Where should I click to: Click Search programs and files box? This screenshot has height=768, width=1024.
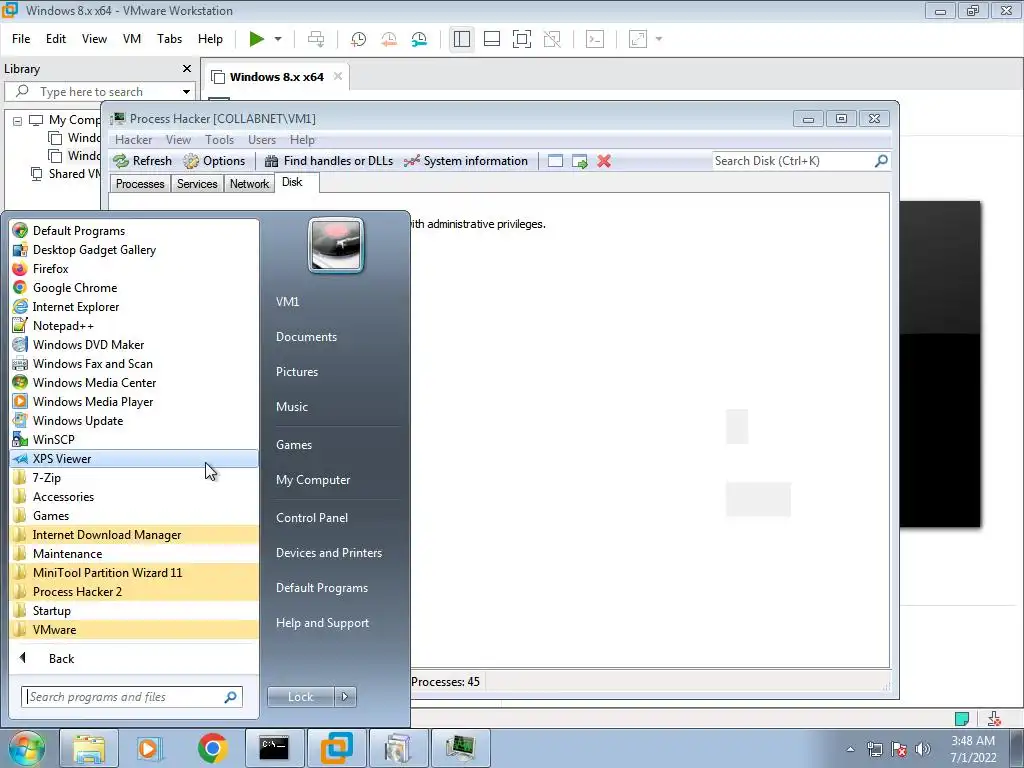click(131, 697)
